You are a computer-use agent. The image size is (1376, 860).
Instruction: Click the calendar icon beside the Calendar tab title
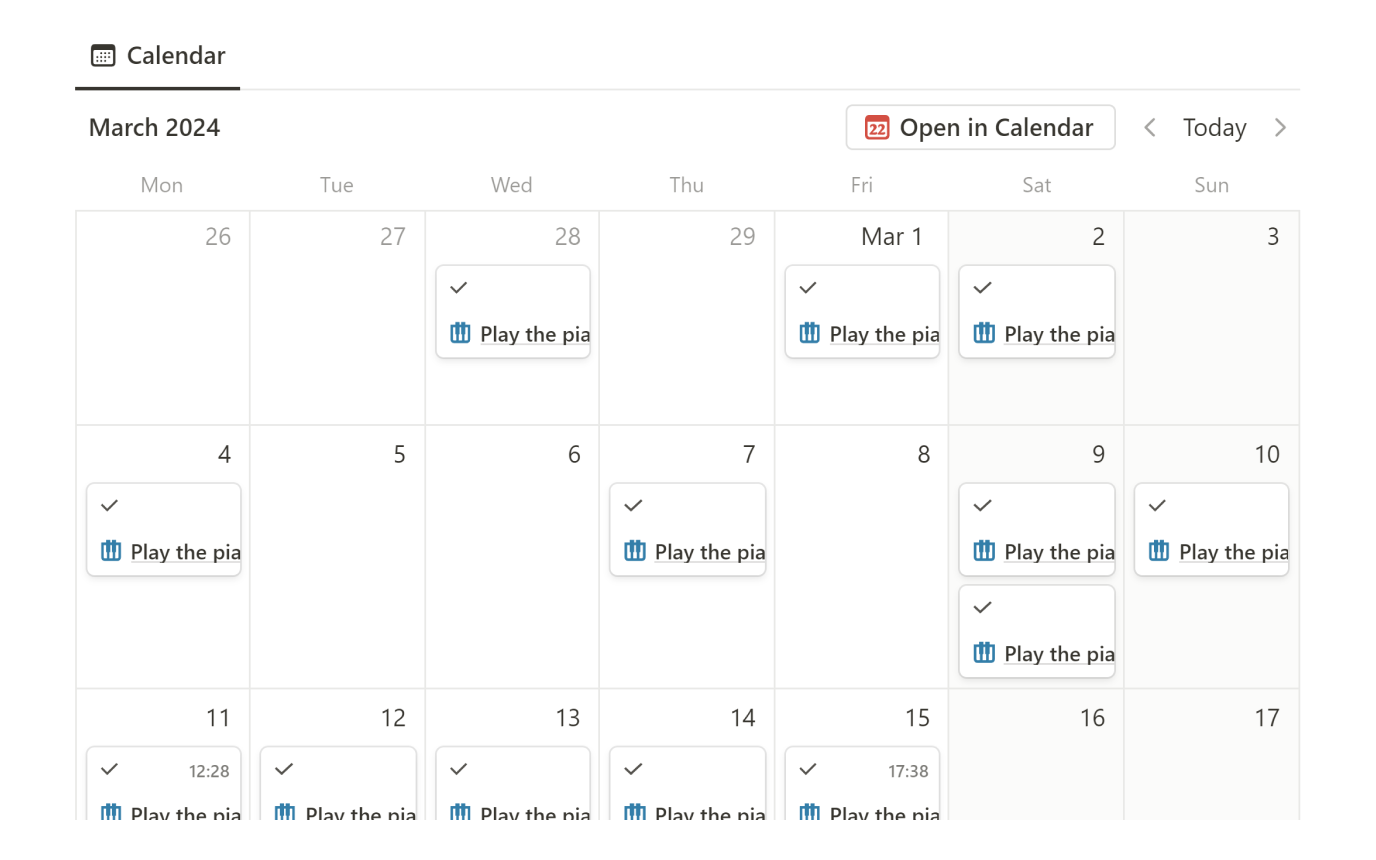pos(103,55)
